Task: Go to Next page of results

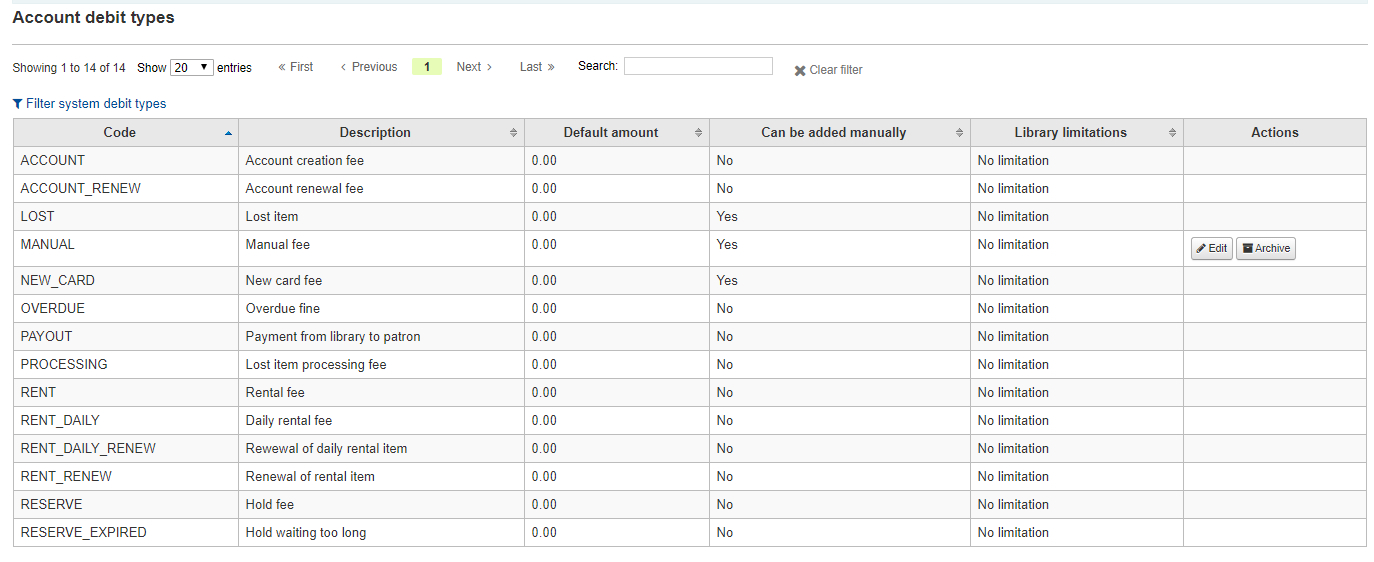Action: coord(474,67)
